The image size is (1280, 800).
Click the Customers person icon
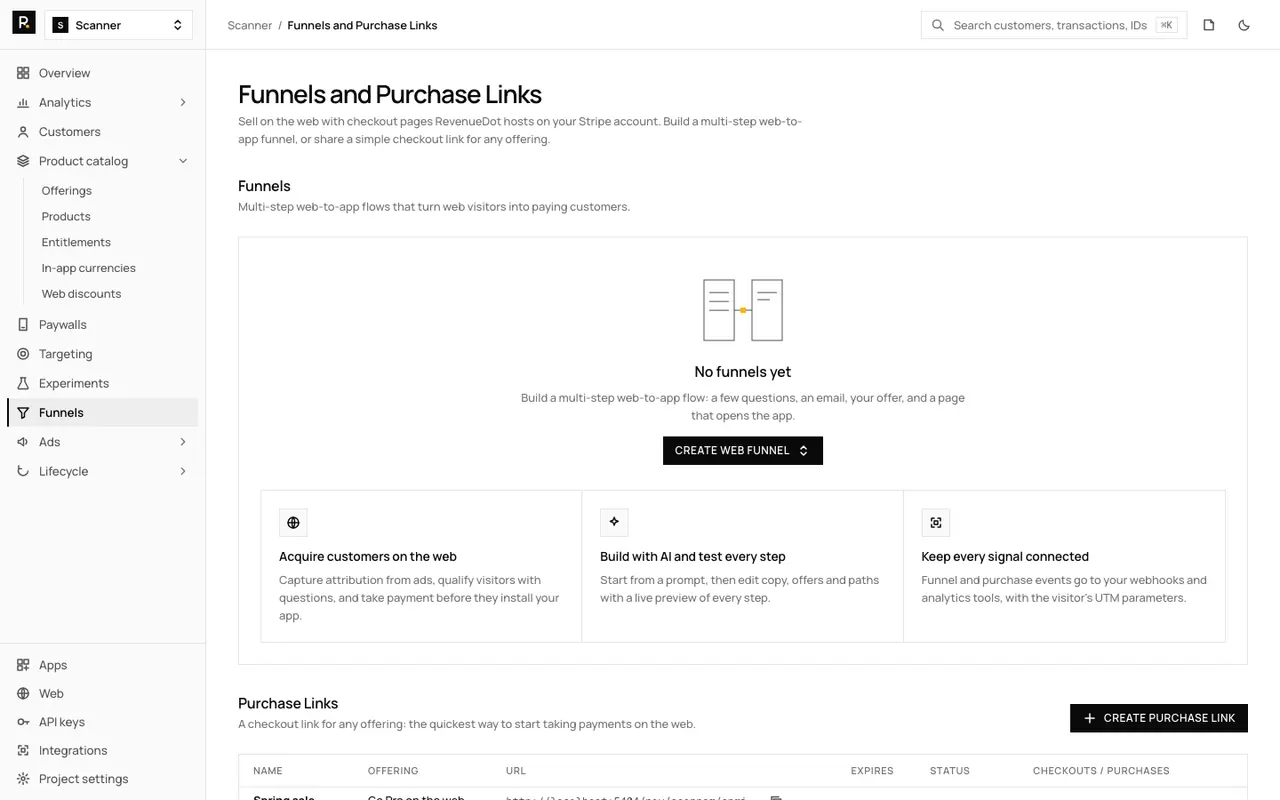point(23,132)
